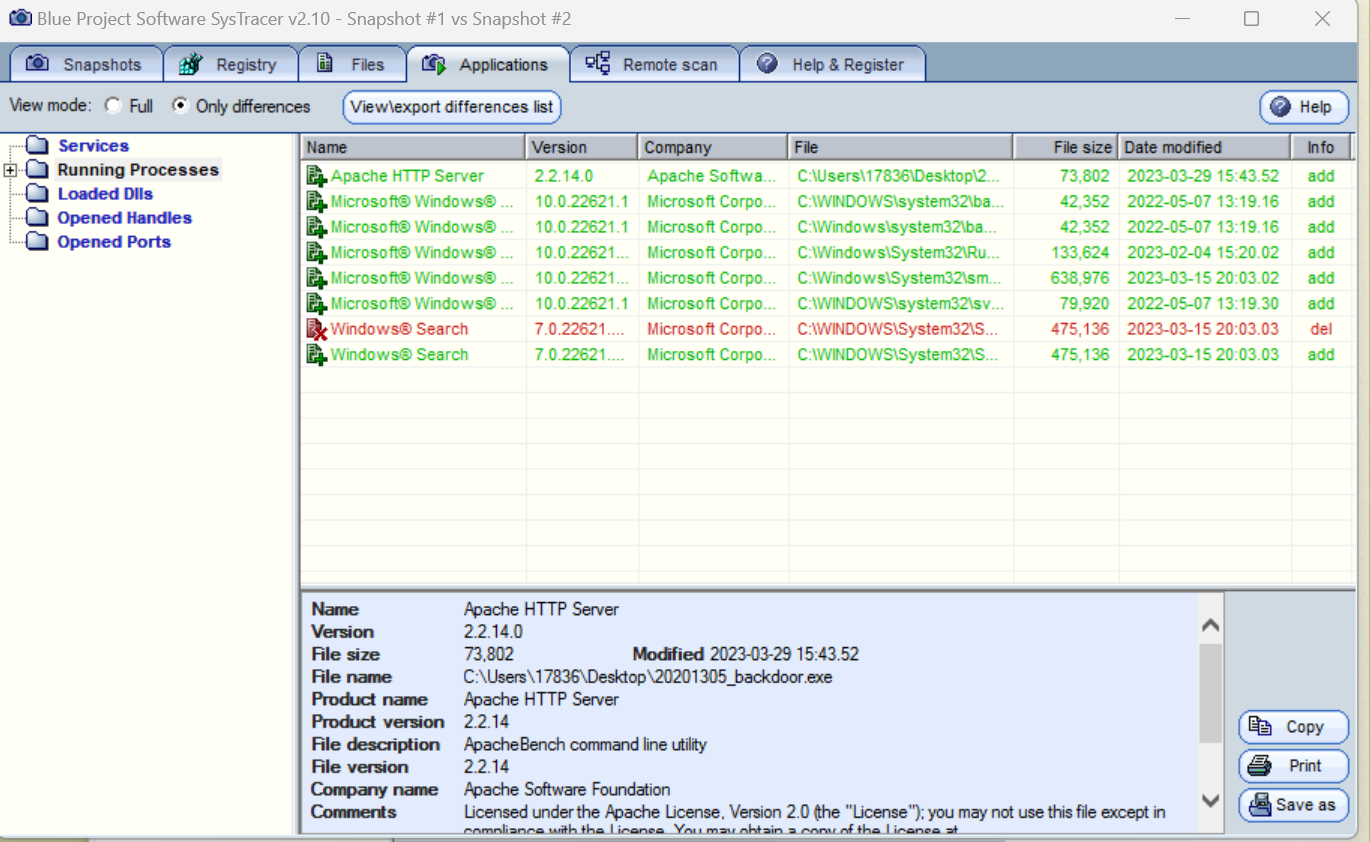Screen dimensions: 1370x842
Task: Click the Print button
Action: pos(1293,766)
